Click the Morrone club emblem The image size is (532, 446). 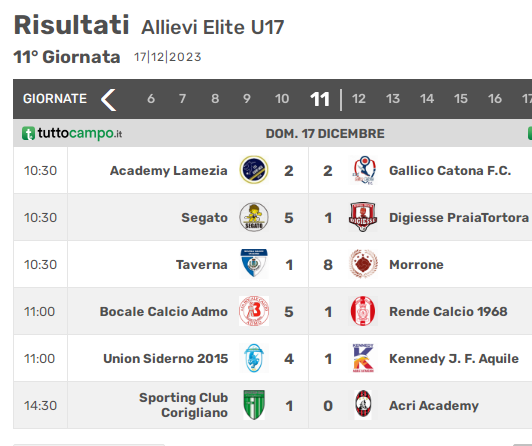pos(363,264)
